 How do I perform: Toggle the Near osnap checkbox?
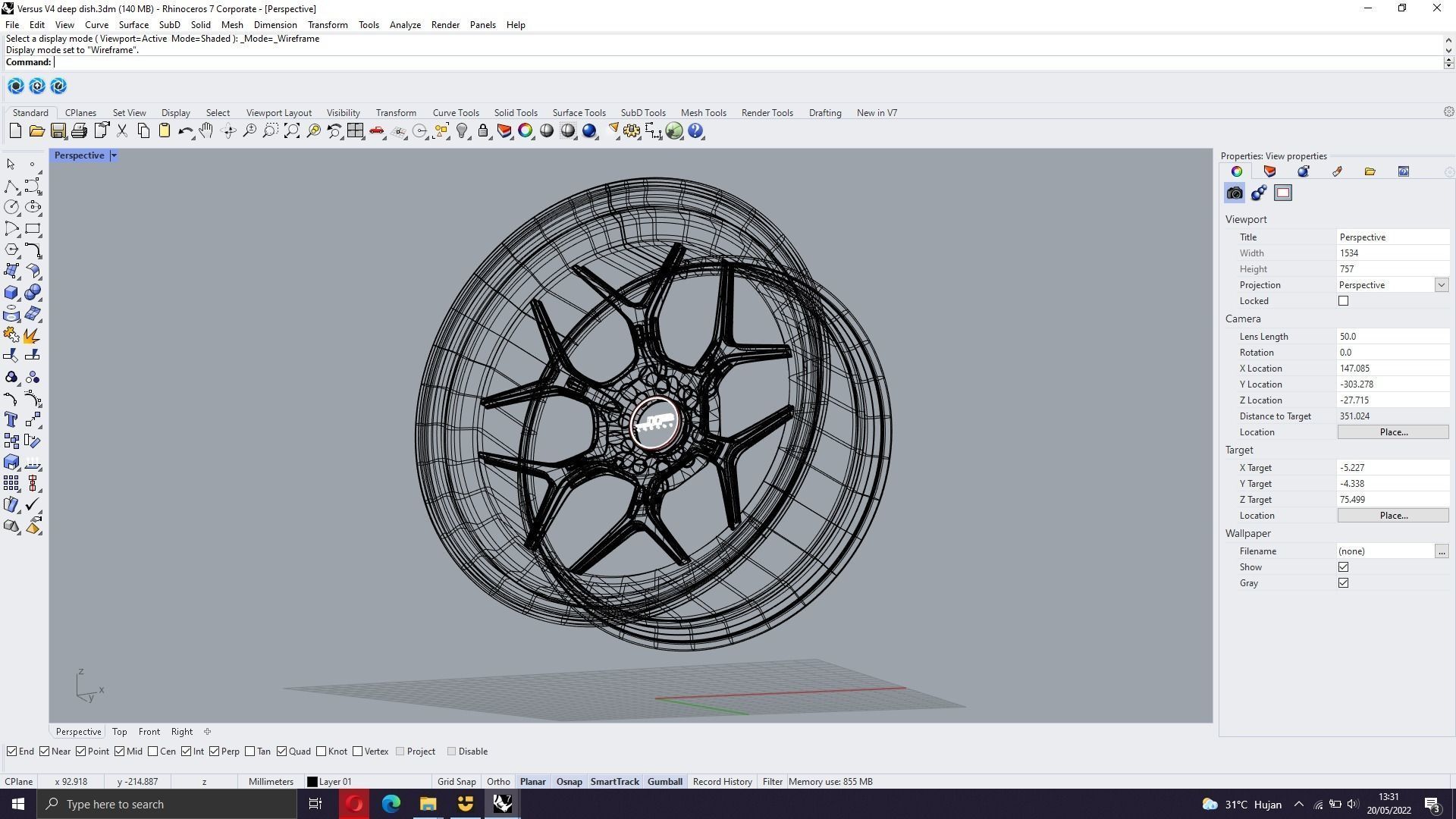pos(45,752)
